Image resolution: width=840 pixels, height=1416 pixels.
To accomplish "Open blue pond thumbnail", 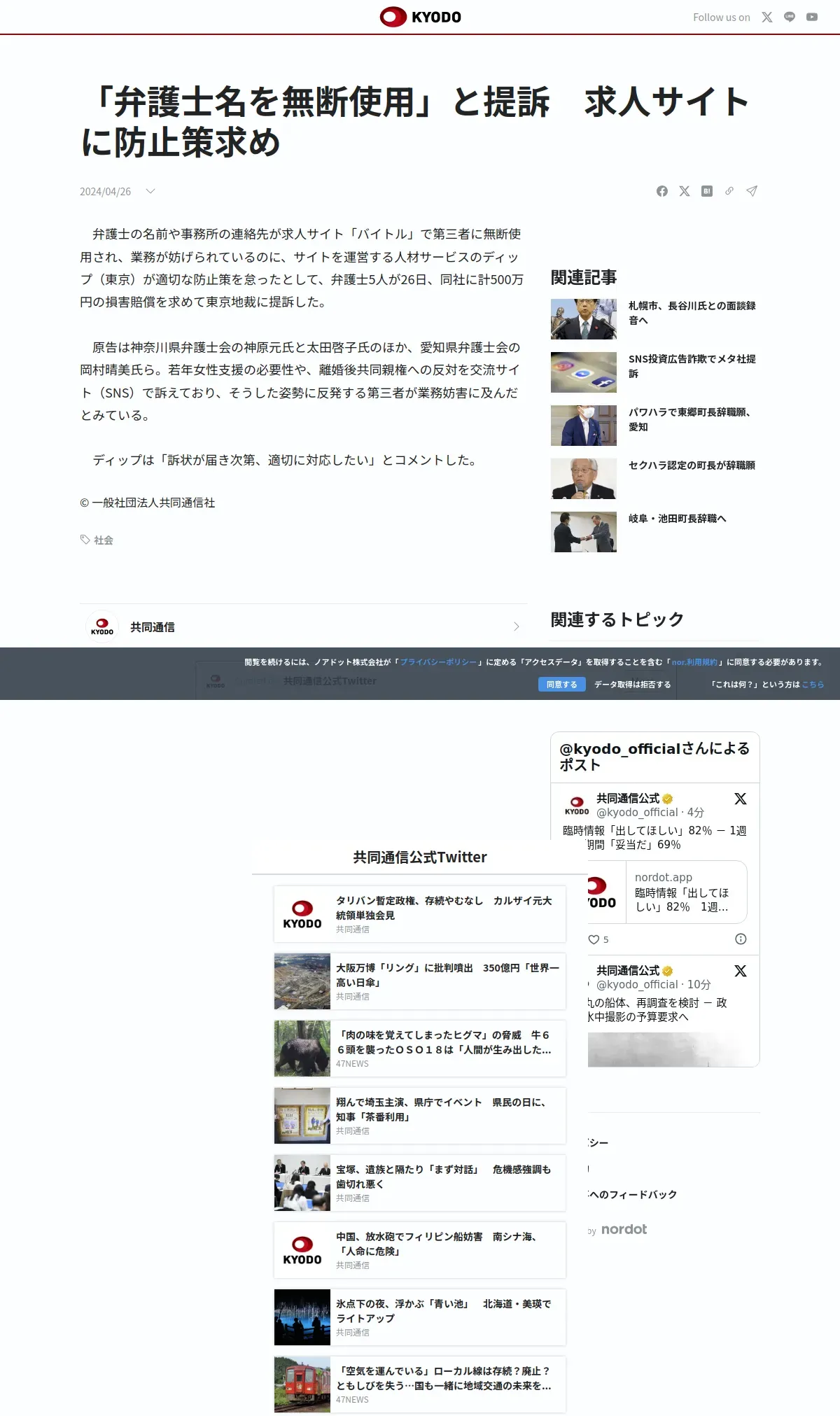I will point(302,1317).
